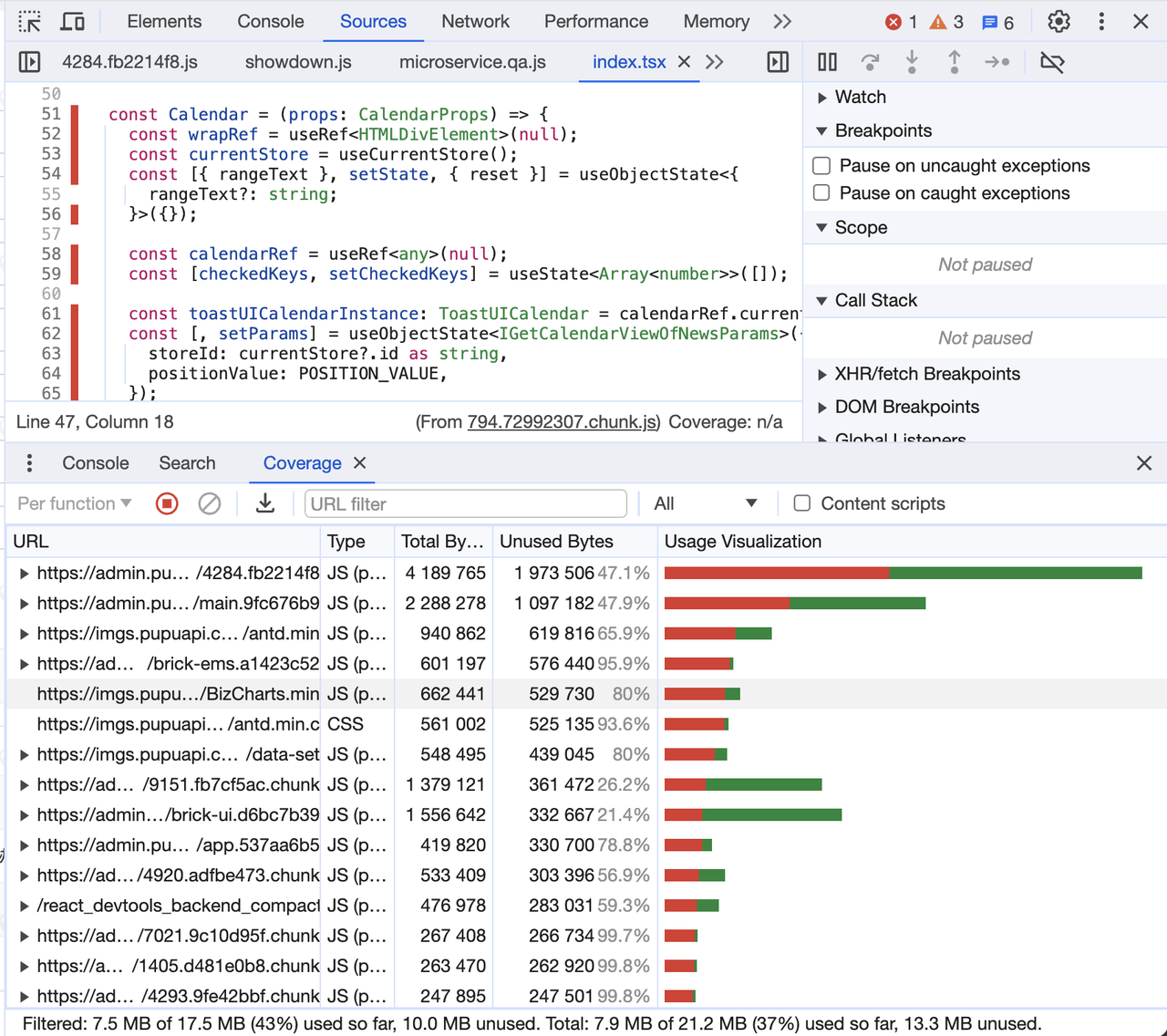Click the Step debugger icon
1167x1036 pixels.
click(x=997, y=62)
